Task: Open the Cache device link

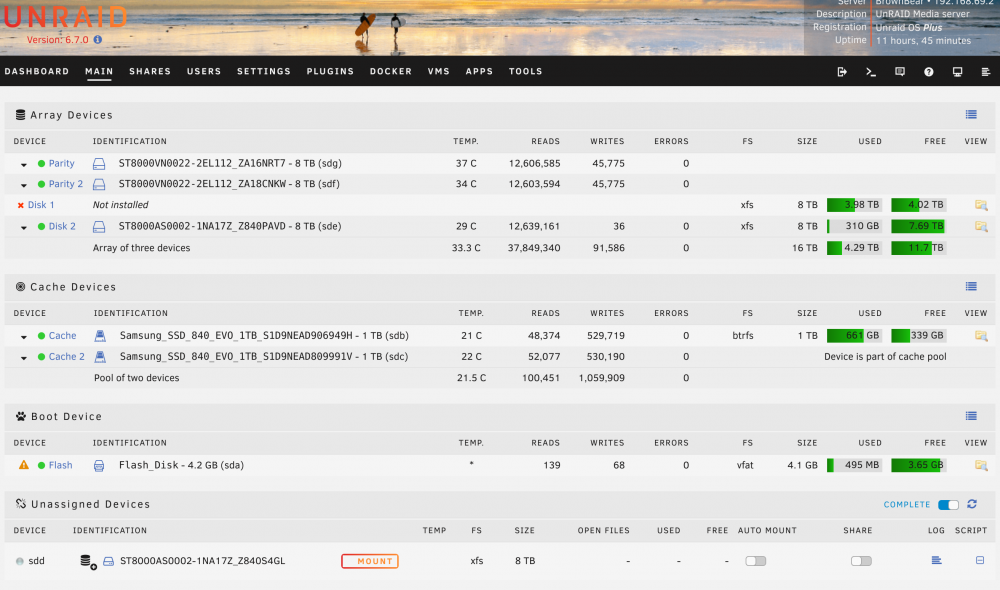Action: [x=62, y=336]
